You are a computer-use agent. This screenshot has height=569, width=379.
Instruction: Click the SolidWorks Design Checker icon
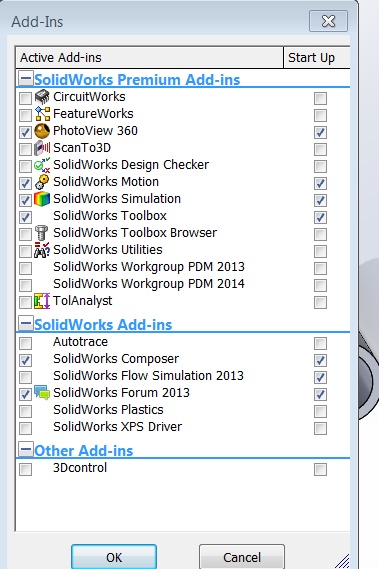point(42,165)
